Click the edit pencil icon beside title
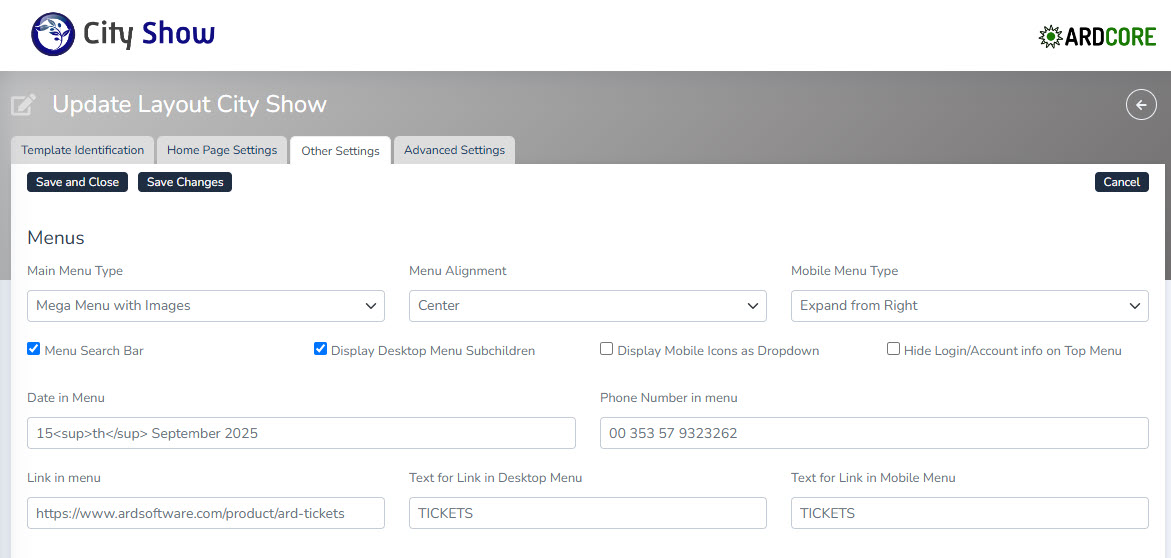Viewport: 1171px width, 558px height. (x=24, y=105)
